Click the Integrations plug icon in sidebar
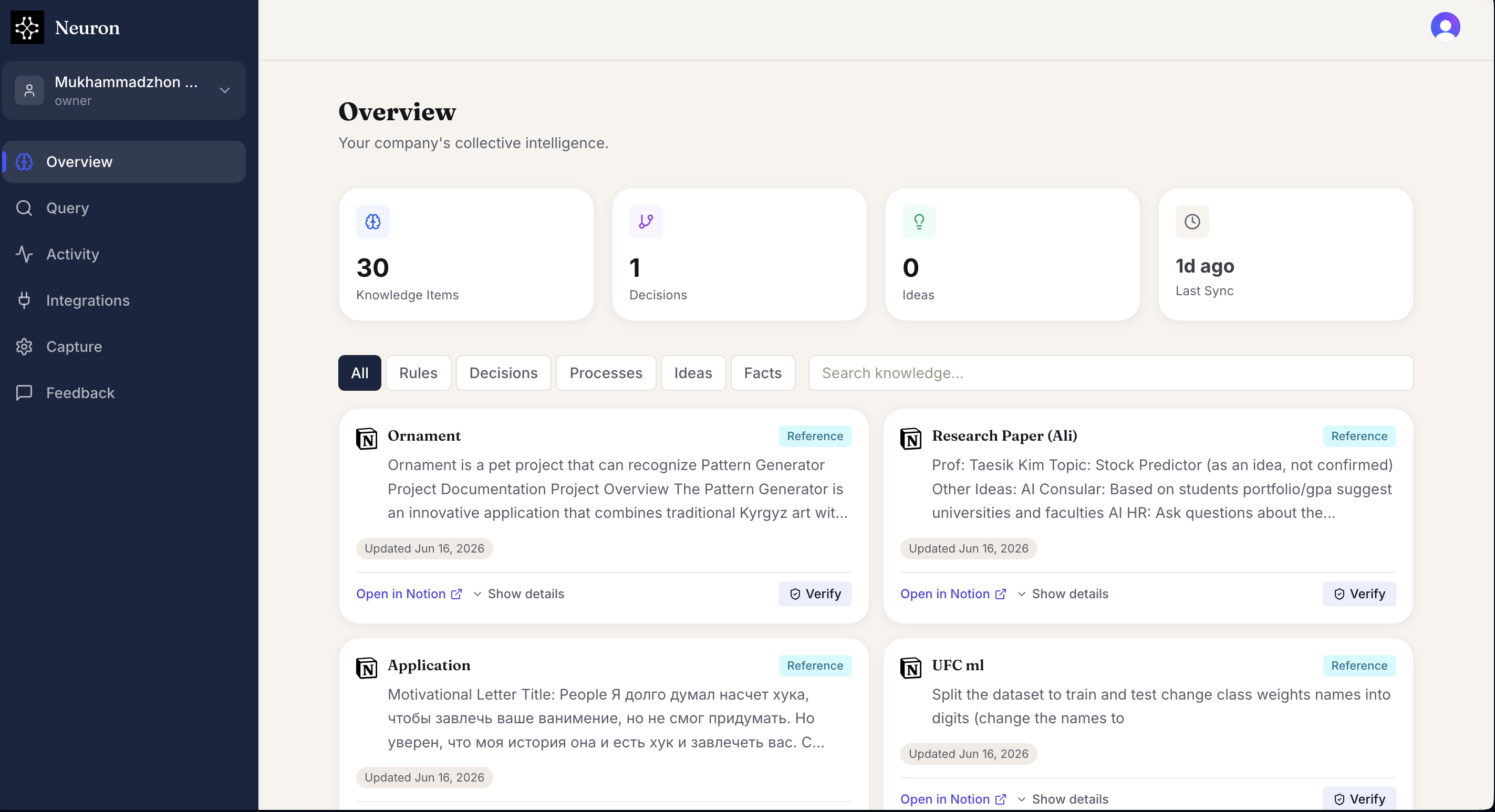1495x812 pixels. tap(24, 300)
